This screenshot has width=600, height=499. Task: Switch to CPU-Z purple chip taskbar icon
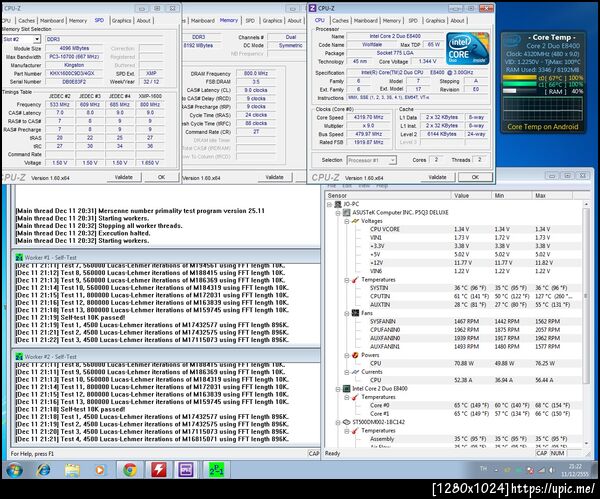pos(186,470)
